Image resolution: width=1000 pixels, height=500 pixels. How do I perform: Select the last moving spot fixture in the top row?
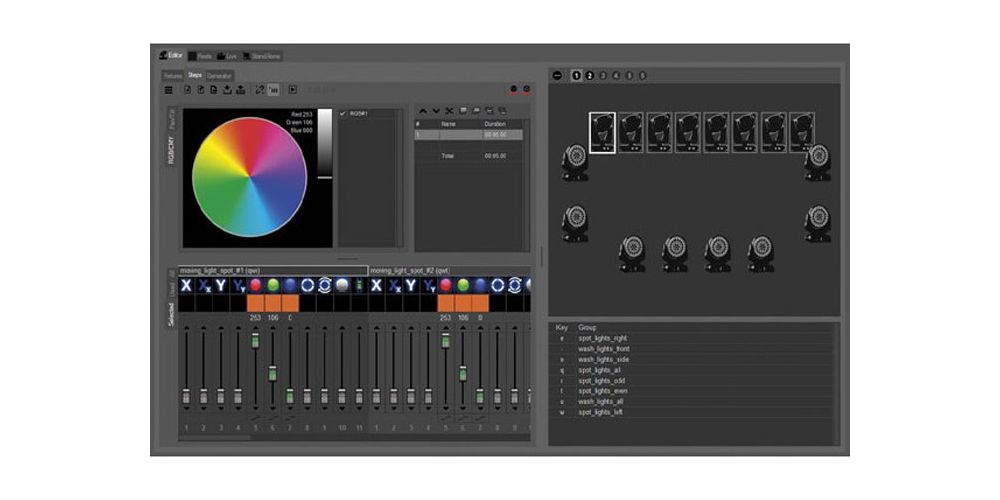point(802,133)
